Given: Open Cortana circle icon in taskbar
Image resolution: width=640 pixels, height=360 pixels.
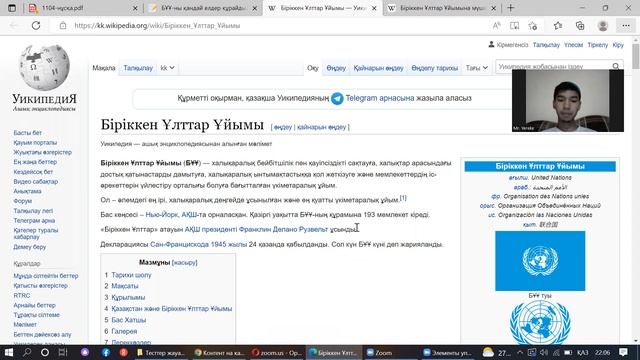Looking at the screenshot, I should [45, 352].
